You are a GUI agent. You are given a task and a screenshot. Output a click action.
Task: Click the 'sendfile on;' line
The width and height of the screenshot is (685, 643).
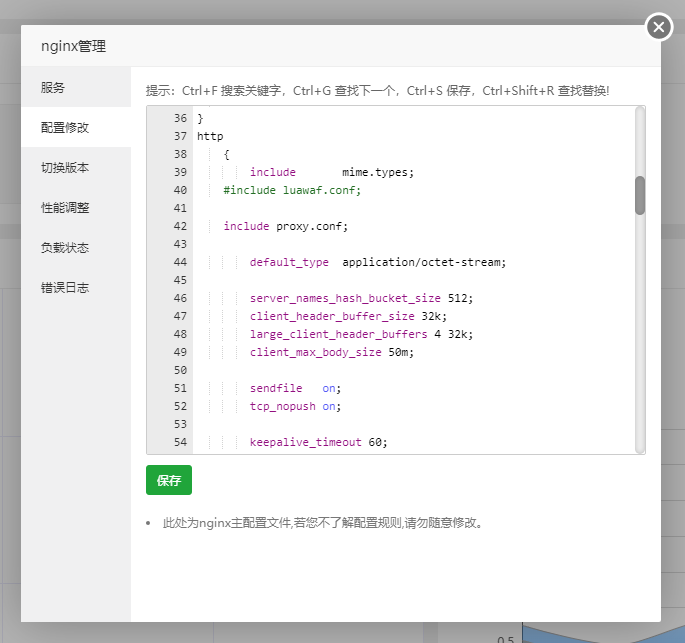(x=295, y=388)
